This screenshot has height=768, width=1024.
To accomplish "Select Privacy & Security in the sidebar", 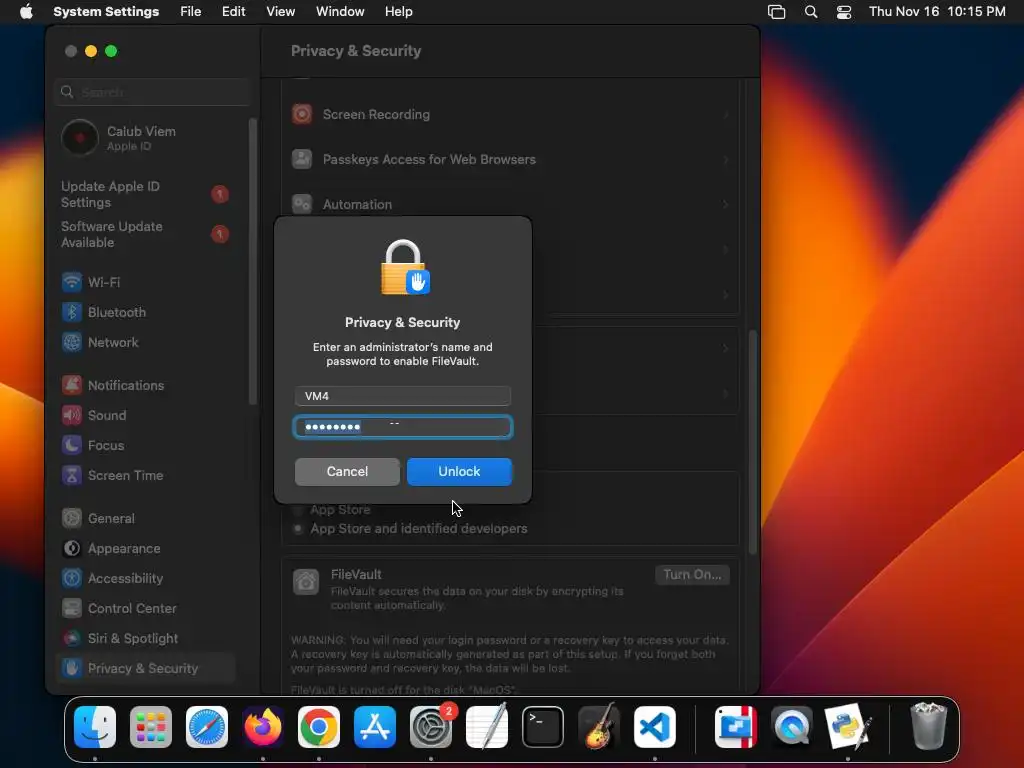I will tap(145, 668).
